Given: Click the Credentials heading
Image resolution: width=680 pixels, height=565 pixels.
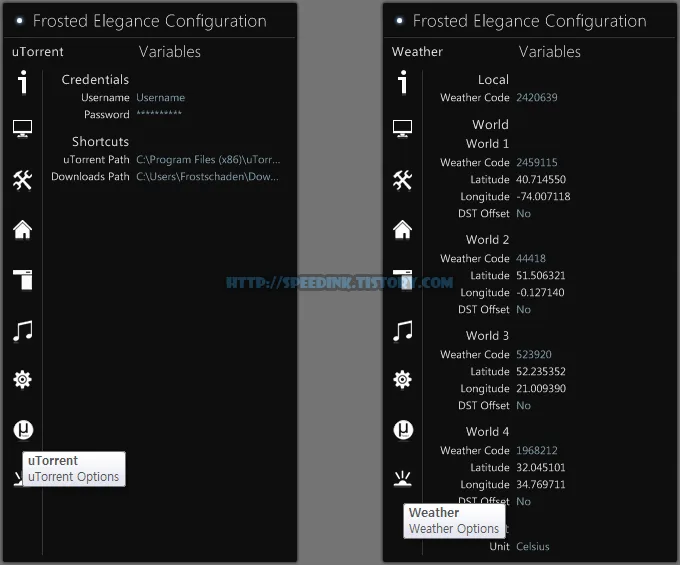Looking at the screenshot, I should [x=95, y=80].
